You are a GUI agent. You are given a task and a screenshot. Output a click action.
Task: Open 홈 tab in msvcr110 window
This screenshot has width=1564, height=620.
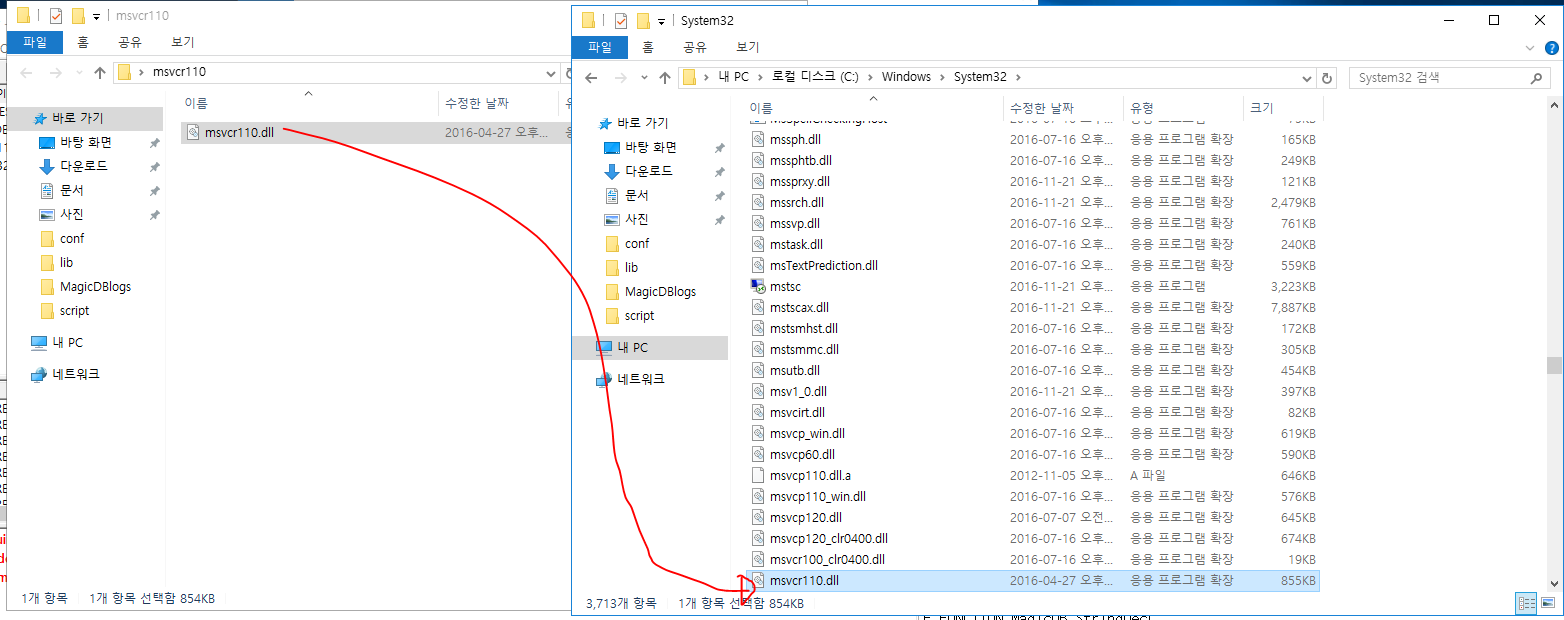[x=83, y=42]
